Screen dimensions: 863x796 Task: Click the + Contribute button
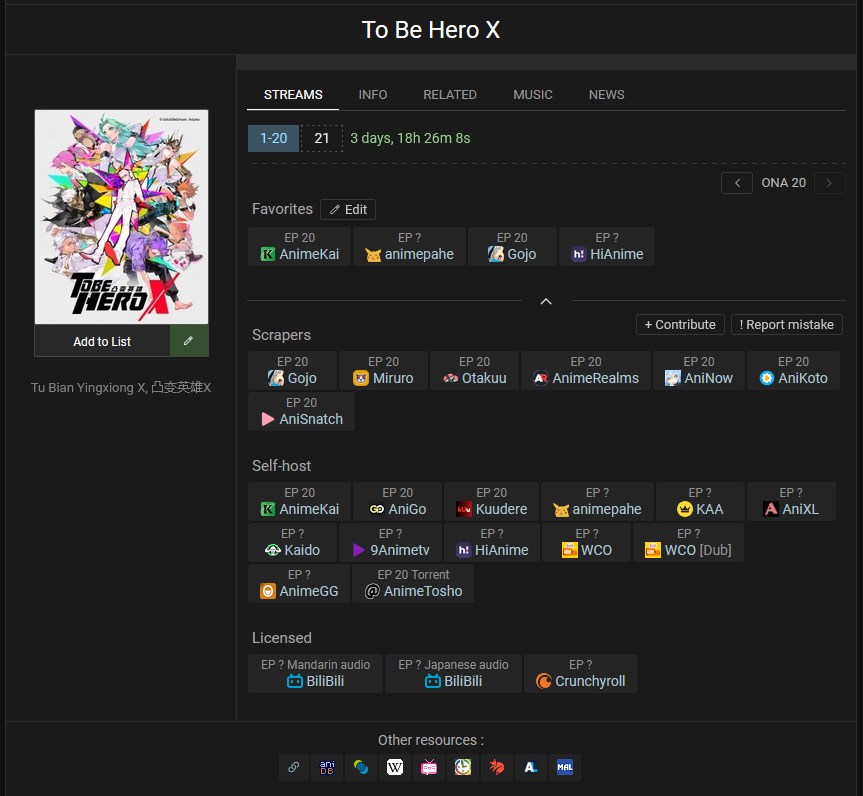click(x=680, y=325)
